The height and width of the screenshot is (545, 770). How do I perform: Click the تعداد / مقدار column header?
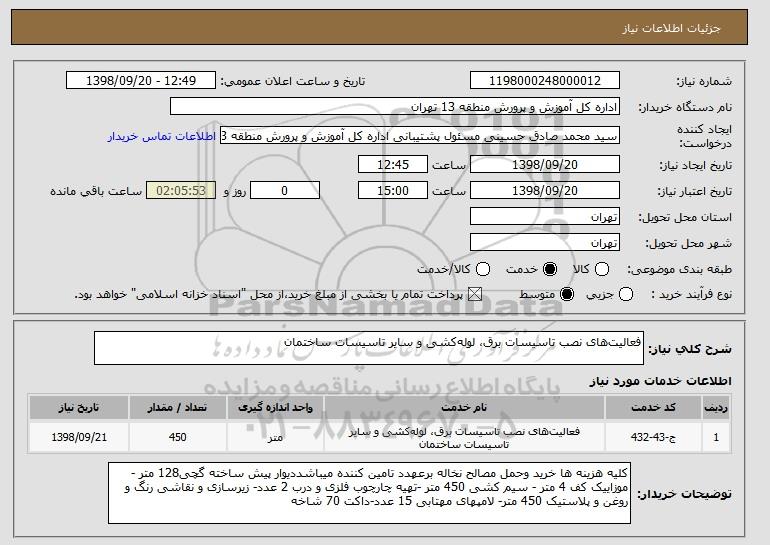[x=177, y=408]
